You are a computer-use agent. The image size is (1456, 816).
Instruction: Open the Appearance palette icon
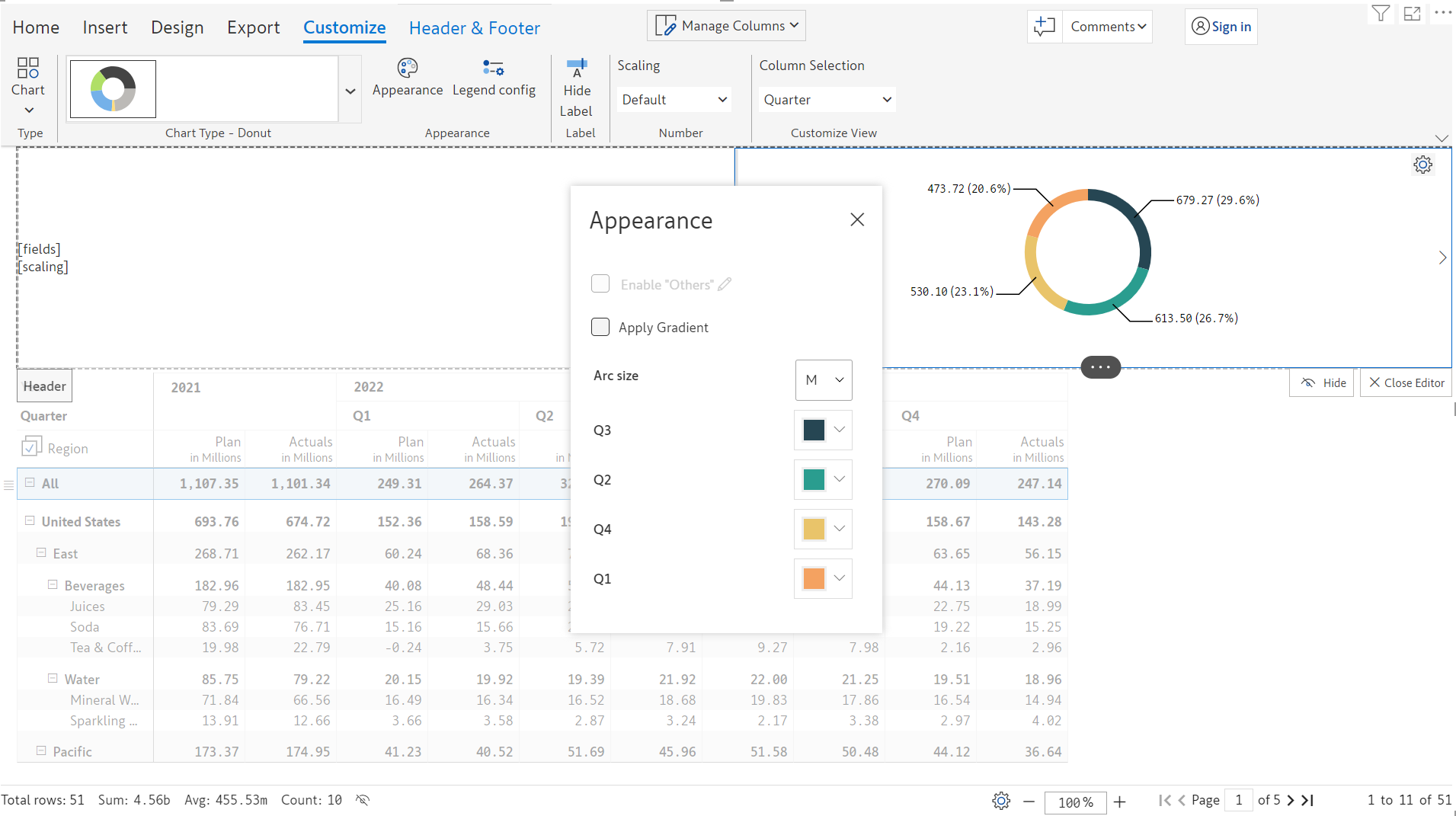coord(408,69)
